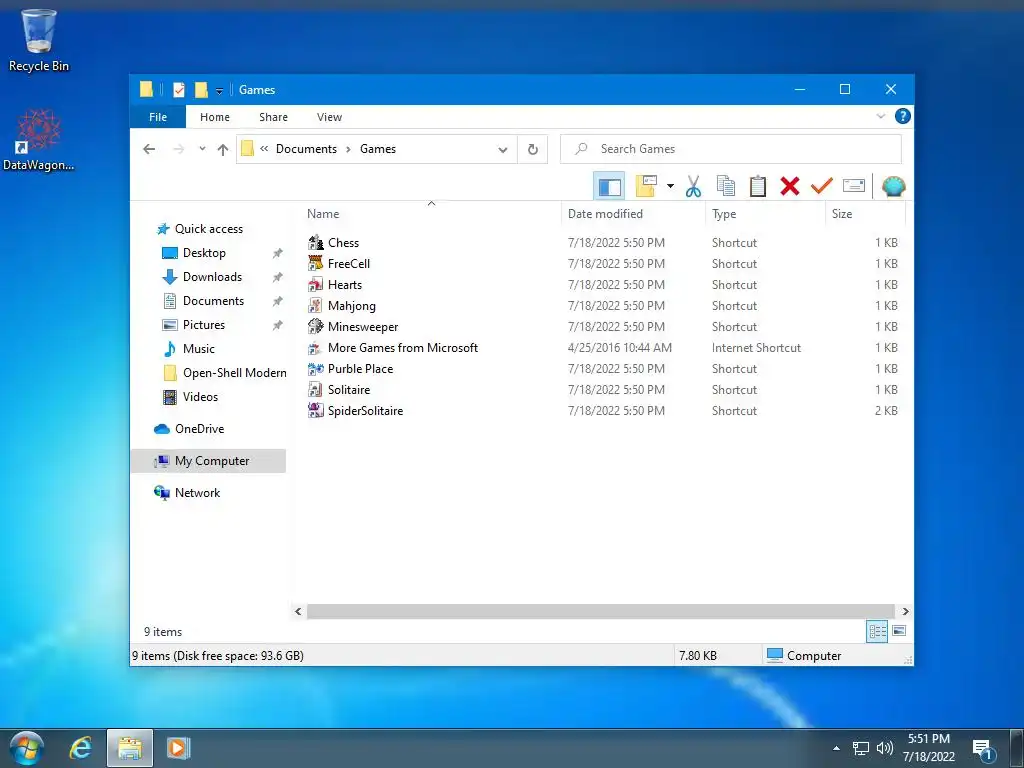Click the orange checkmark Properties icon

822,187
